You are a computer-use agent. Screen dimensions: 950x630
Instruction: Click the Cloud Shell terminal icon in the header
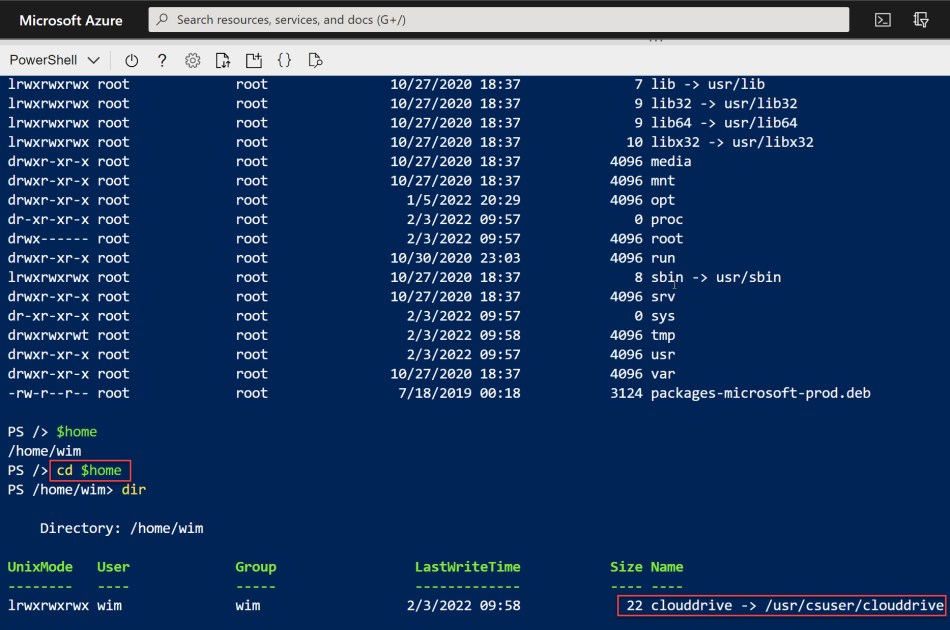pos(881,19)
